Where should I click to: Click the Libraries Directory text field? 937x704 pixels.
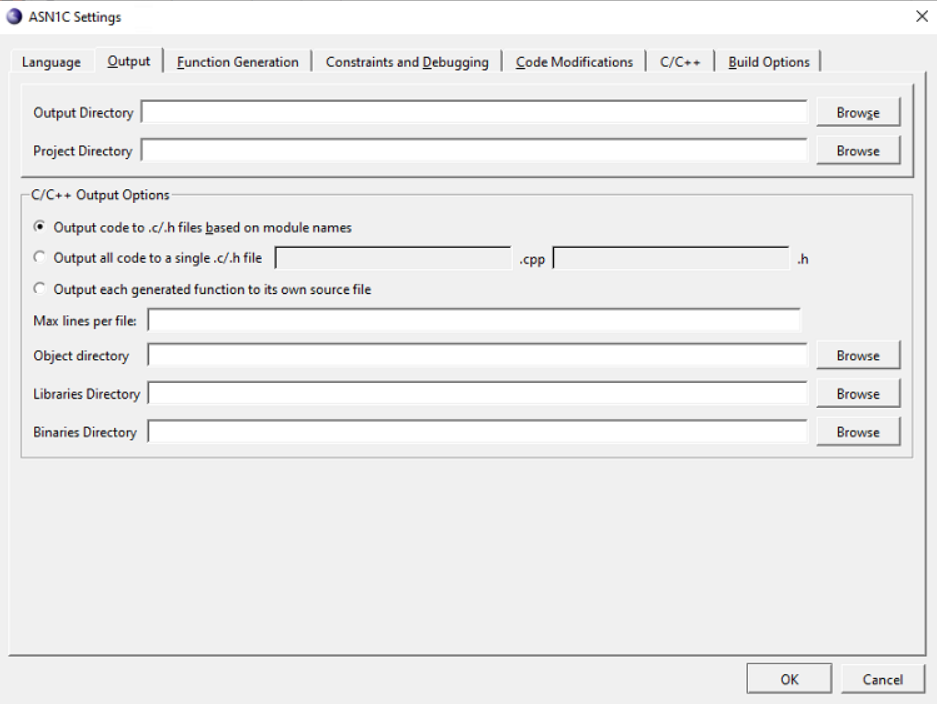[x=477, y=393]
